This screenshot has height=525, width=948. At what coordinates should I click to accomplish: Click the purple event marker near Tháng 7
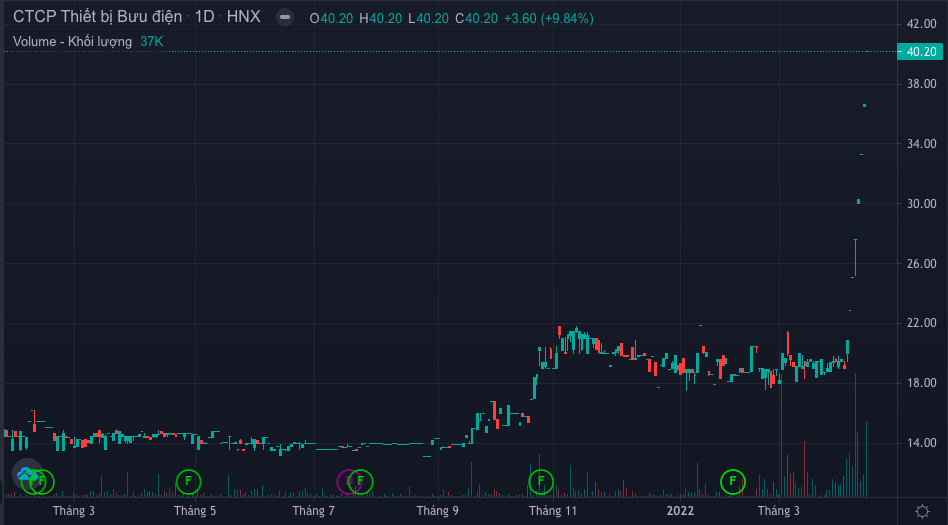click(347, 482)
